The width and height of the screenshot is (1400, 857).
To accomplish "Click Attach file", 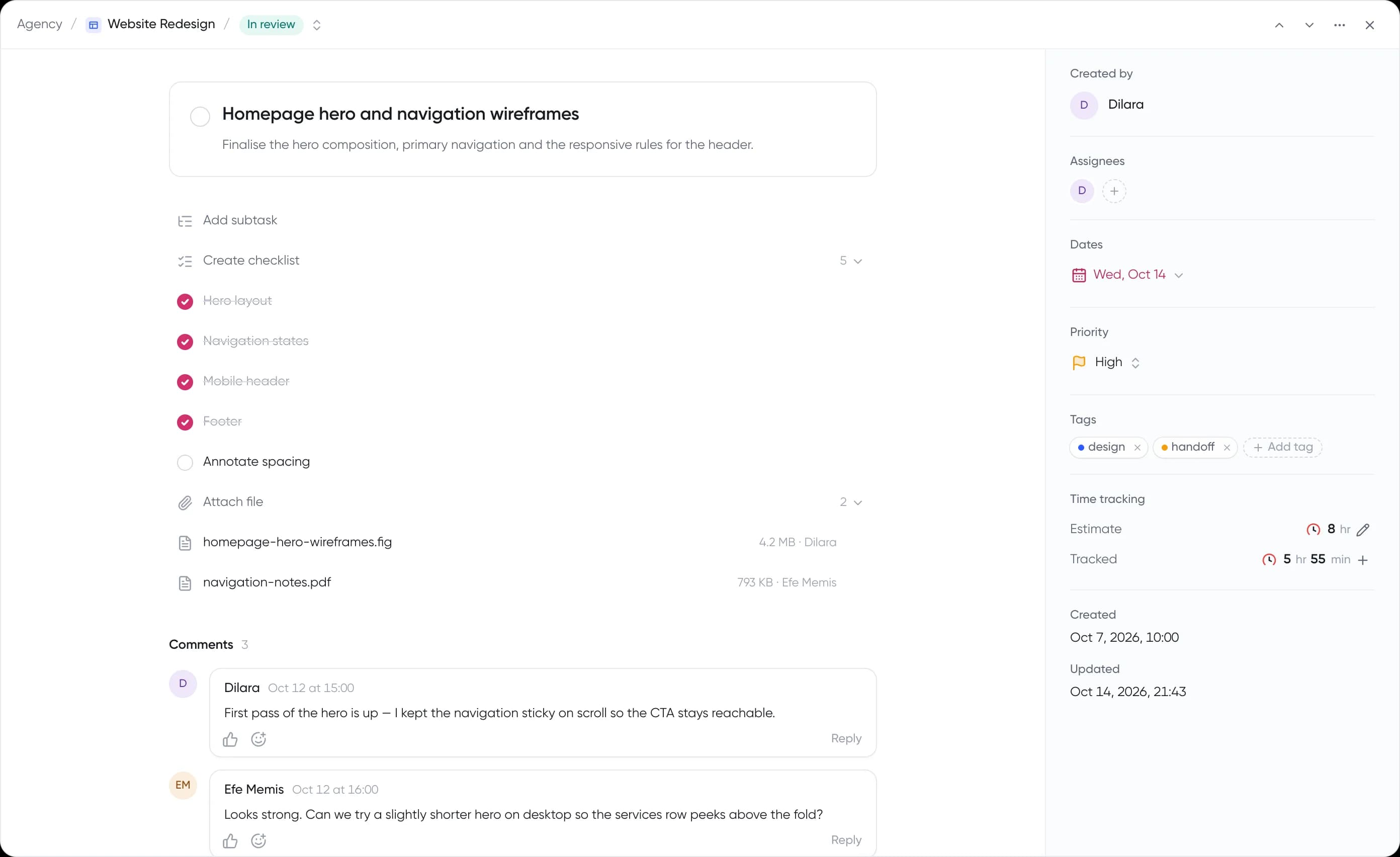I will [x=233, y=502].
